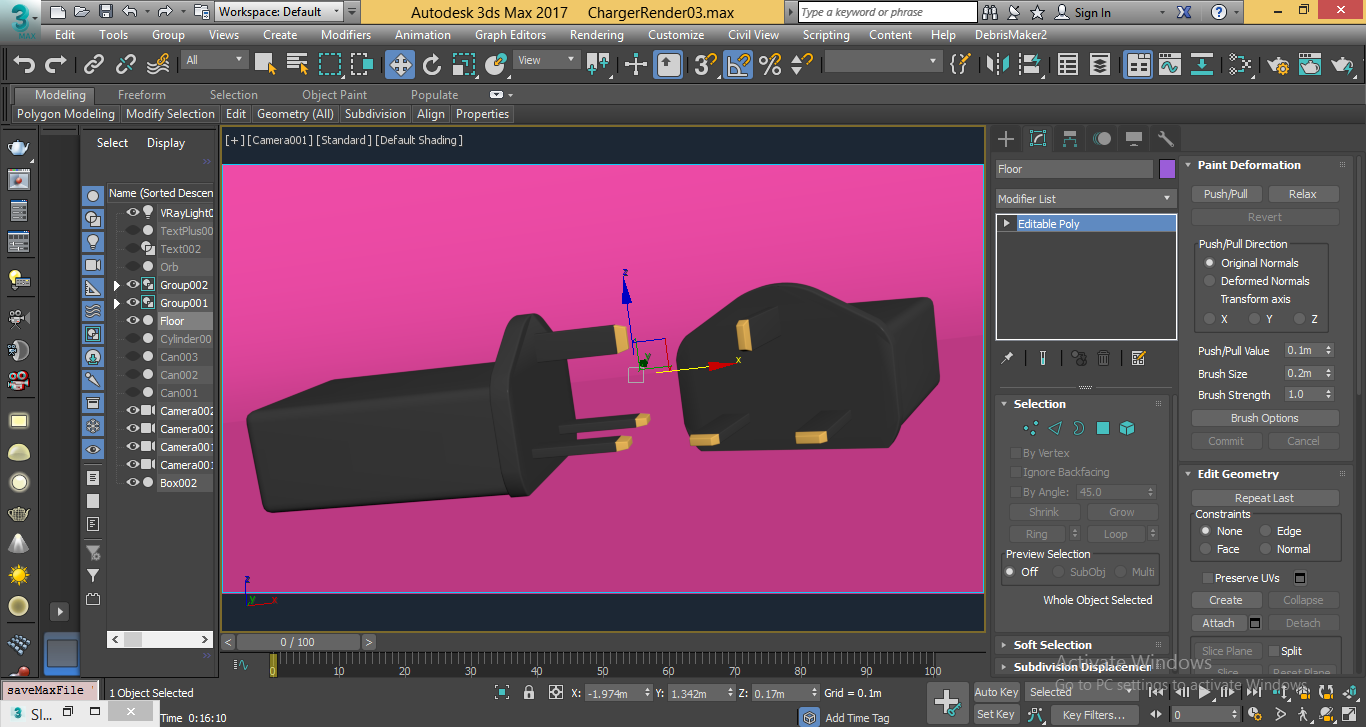Toggle visibility eye for Floor
Screen dimensions: 1366x727
tap(132, 321)
